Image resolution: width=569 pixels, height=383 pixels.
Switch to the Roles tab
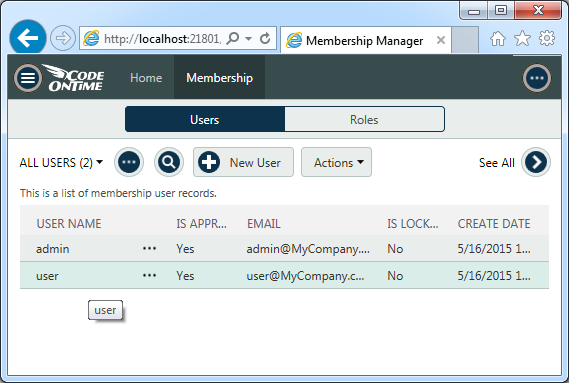364,119
